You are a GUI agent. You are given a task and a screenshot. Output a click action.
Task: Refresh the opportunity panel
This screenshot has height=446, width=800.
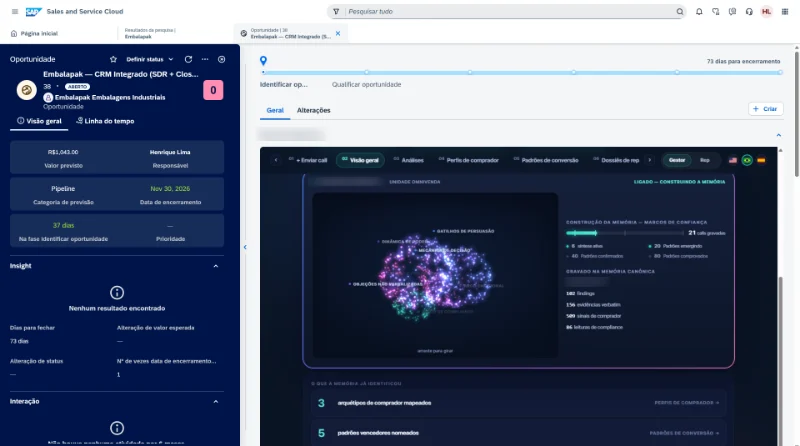[x=188, y=59]
